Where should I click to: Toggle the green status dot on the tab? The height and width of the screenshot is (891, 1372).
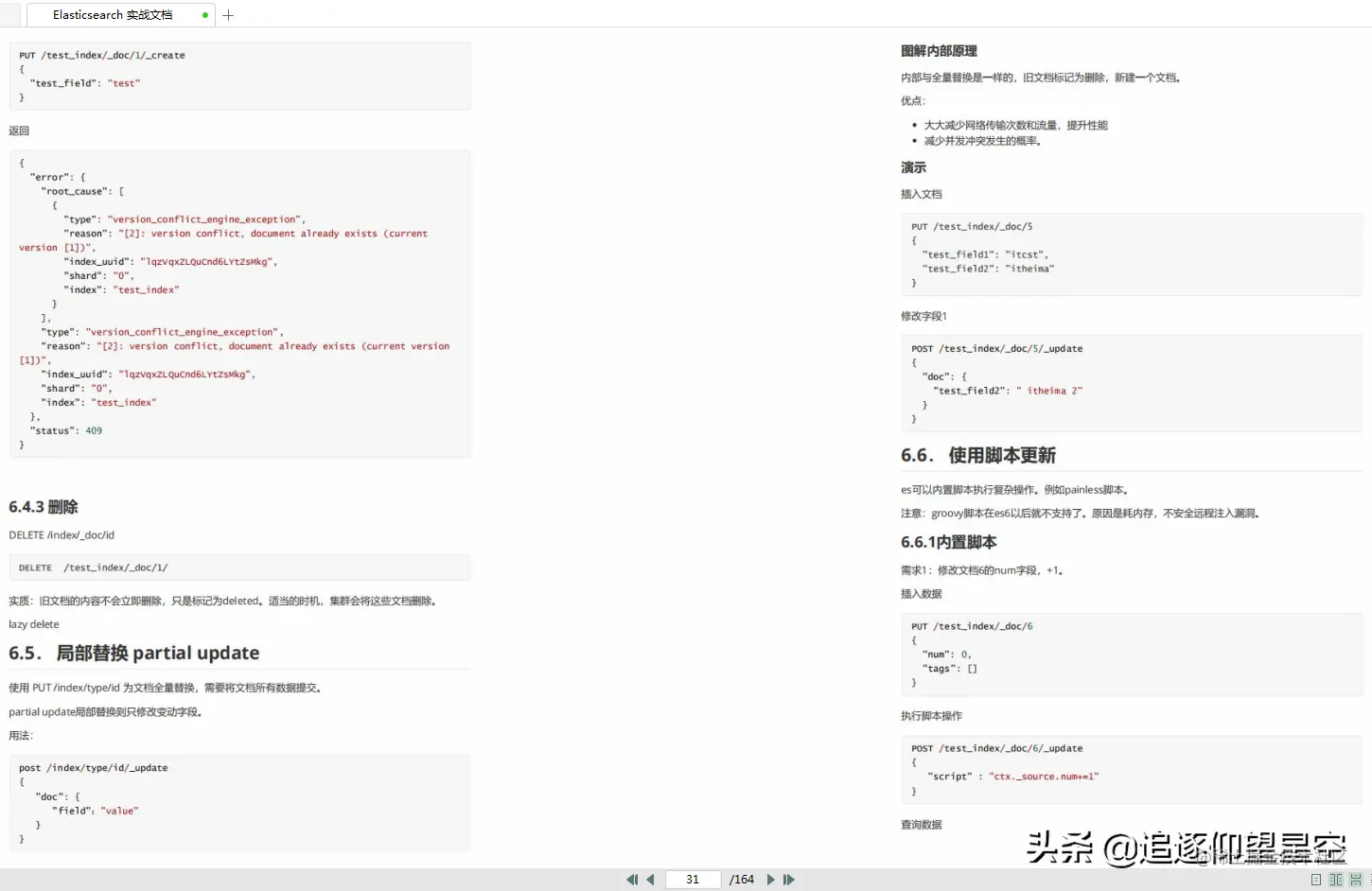click(203, 15)
